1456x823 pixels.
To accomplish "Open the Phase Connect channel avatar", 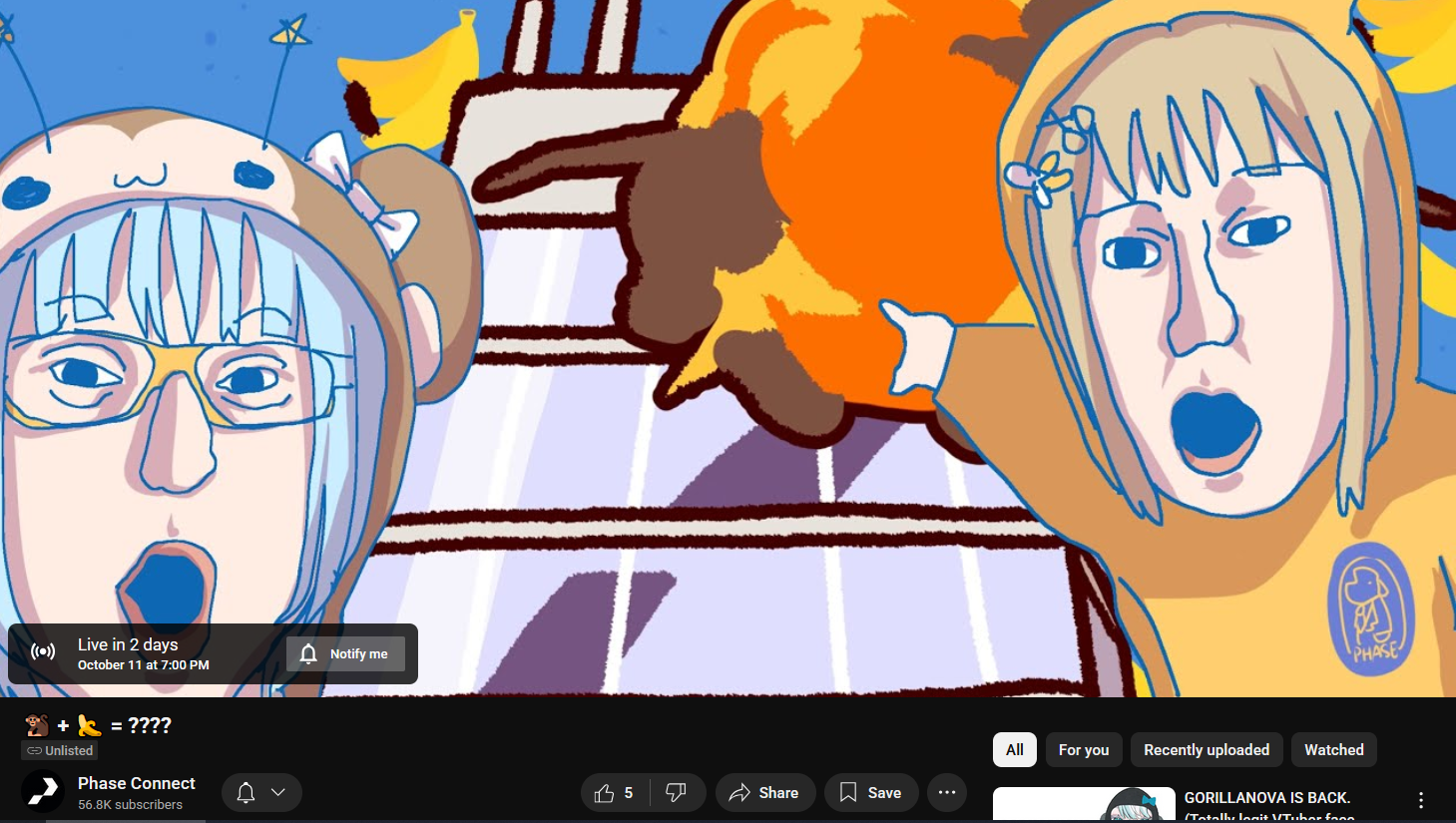I will [x=43, y=792].
